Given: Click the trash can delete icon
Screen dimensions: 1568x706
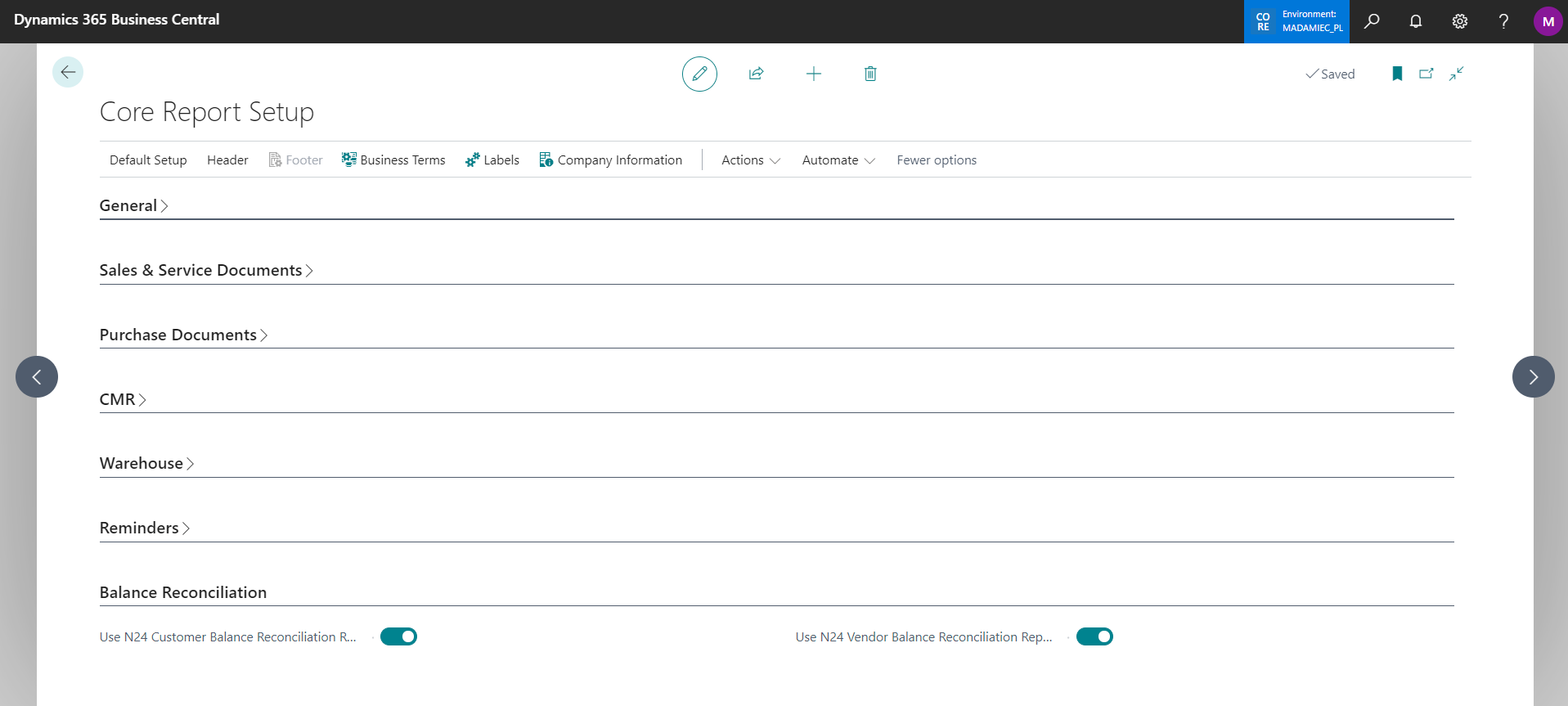Looking at the screenshot, I should pos(870,74).
